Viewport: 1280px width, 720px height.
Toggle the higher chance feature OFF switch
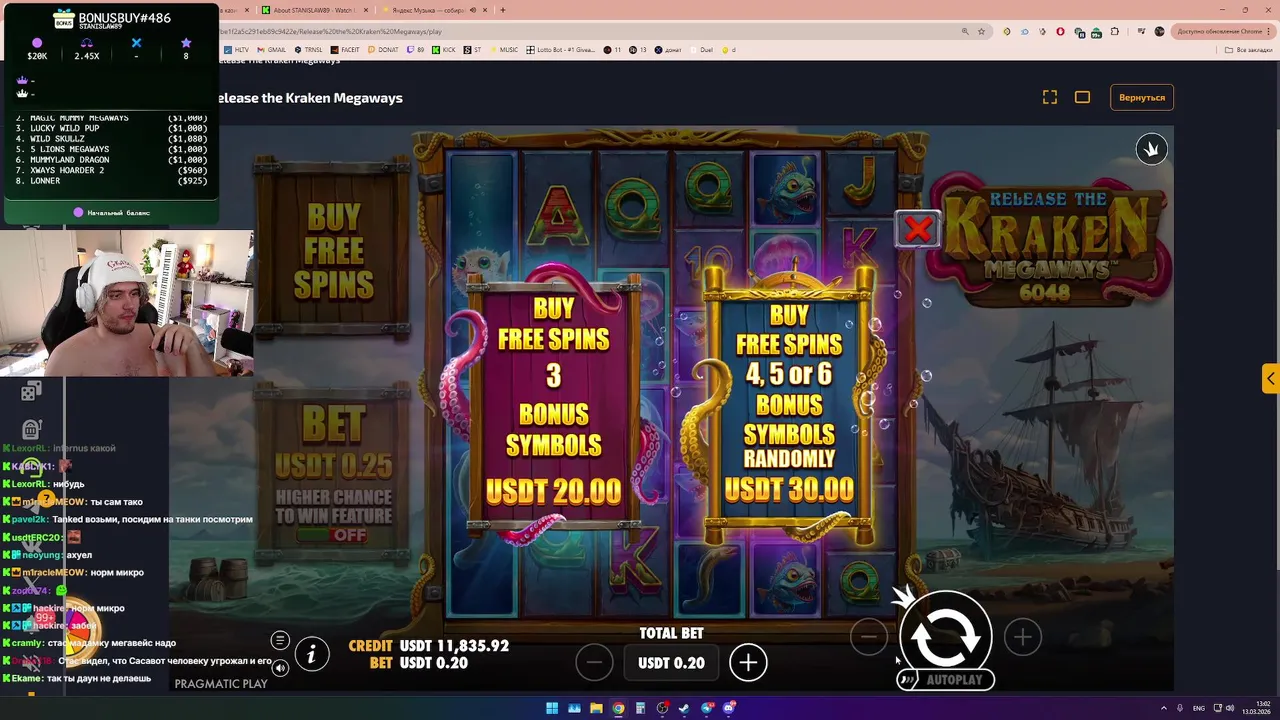333,535
